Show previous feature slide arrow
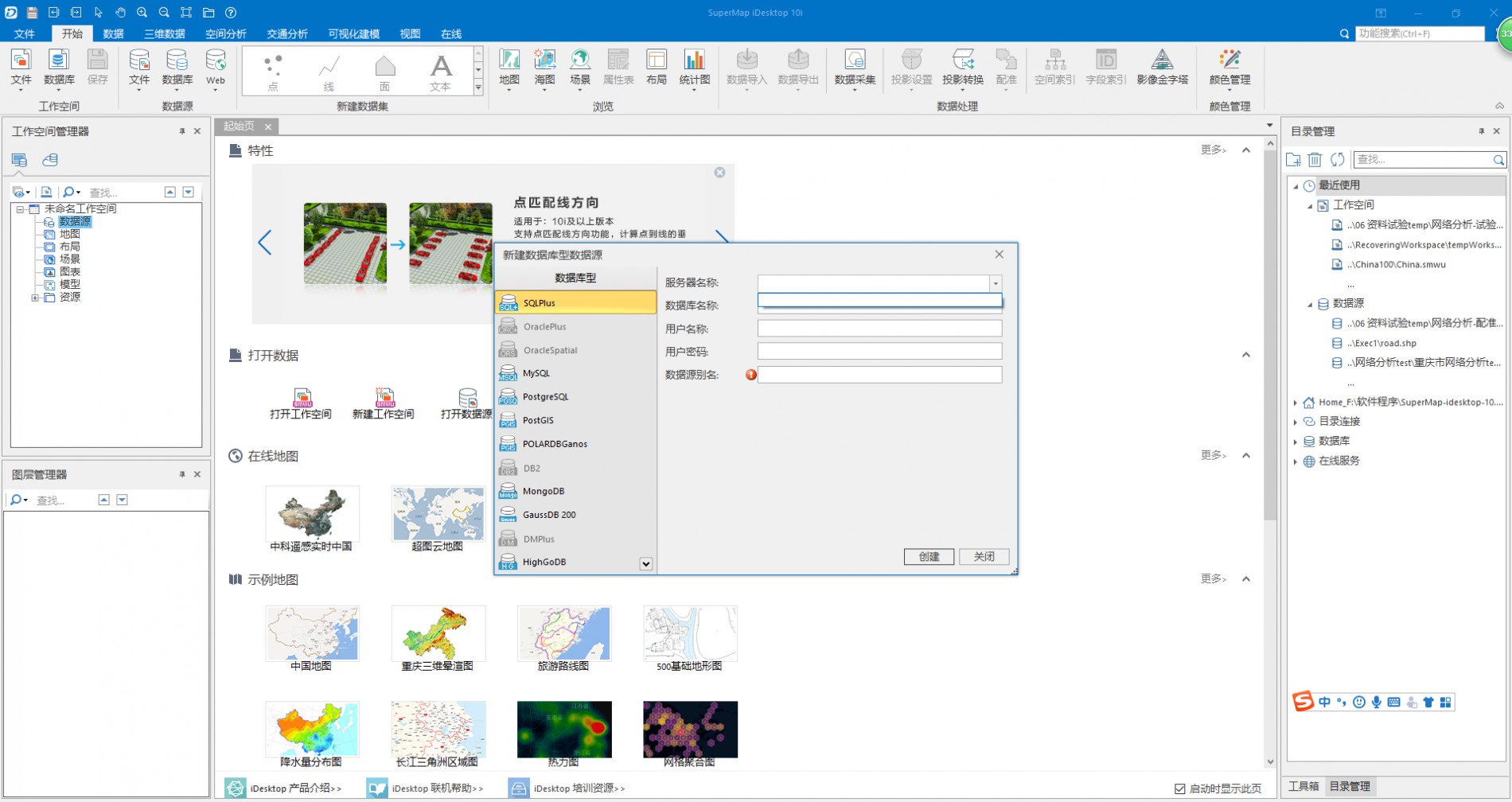The height and width of the screenshot is (802, 1512). coord(265,243)
